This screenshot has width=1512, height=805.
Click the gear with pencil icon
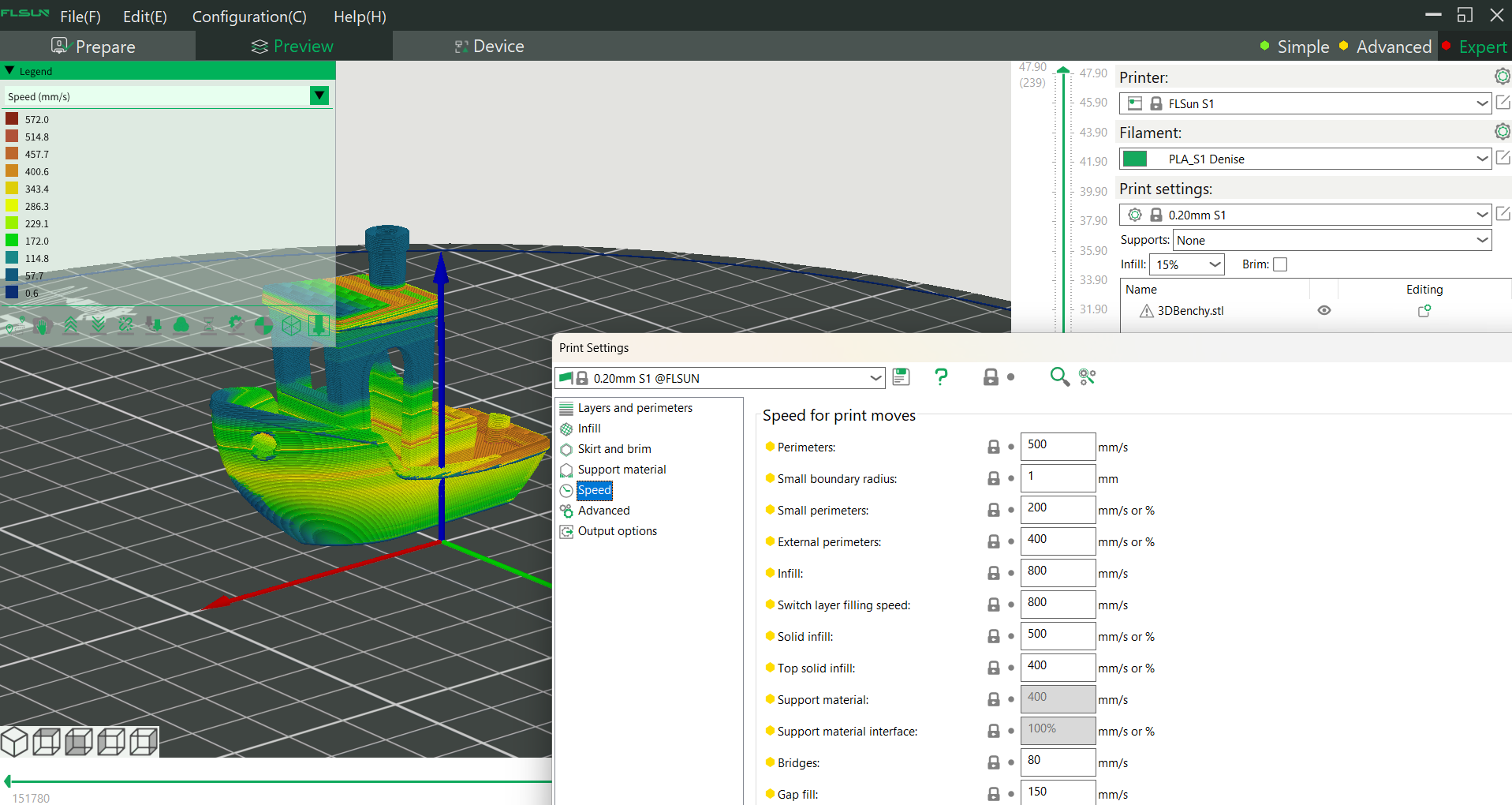point(236,325)
